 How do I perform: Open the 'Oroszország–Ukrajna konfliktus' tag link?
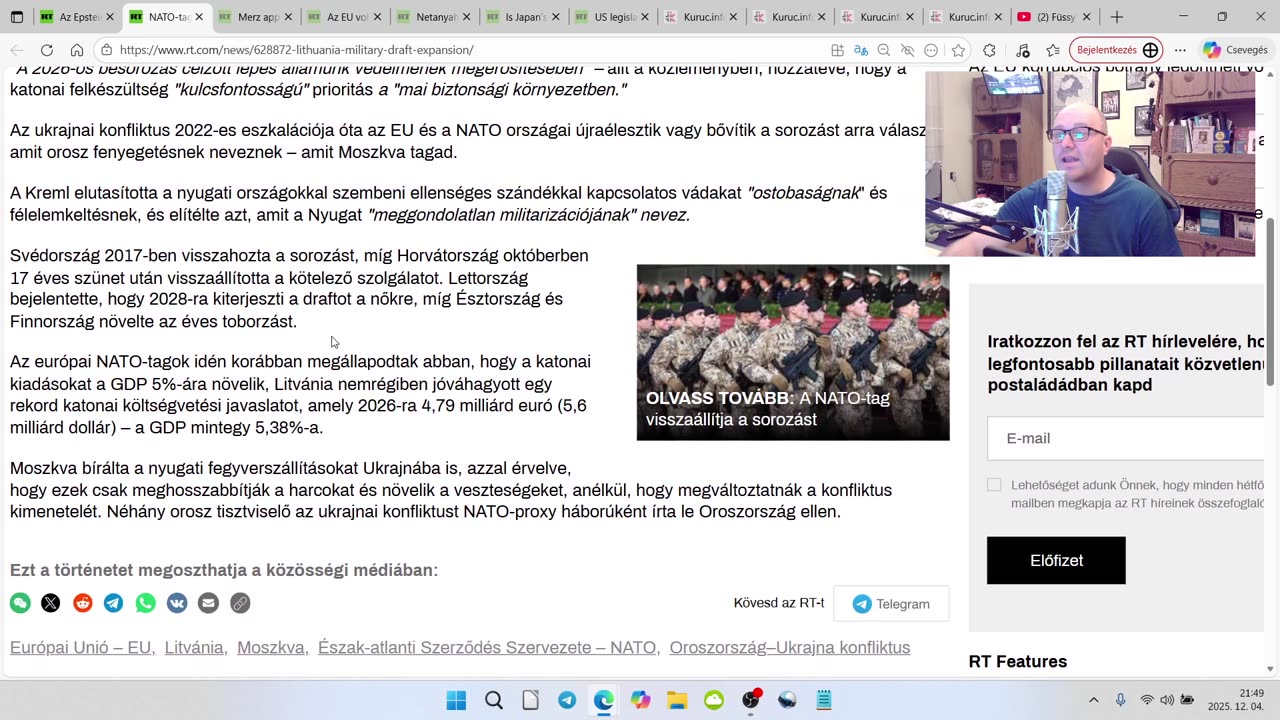pos(790,648)
